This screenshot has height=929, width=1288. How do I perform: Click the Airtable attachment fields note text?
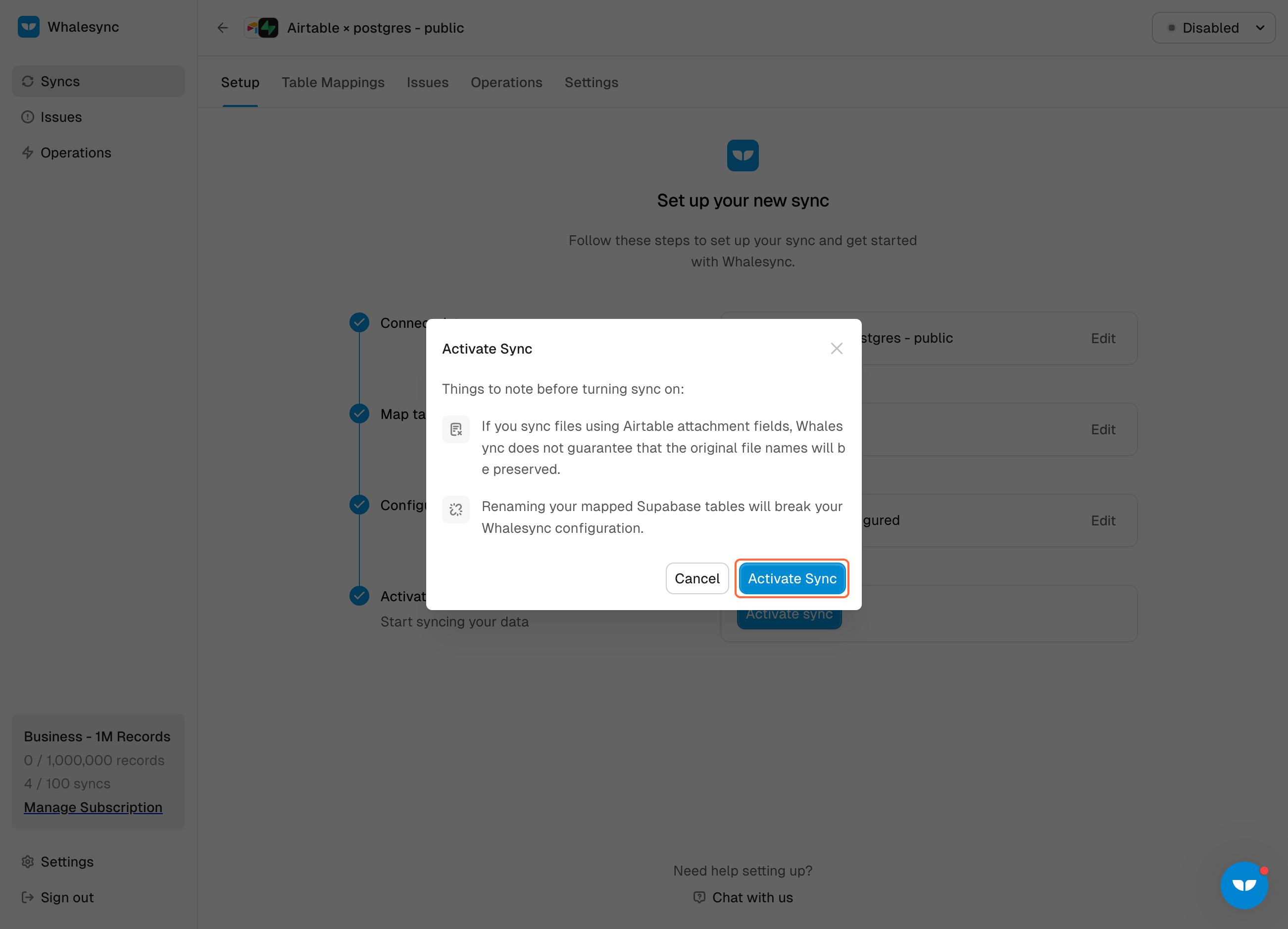point(663,448)
